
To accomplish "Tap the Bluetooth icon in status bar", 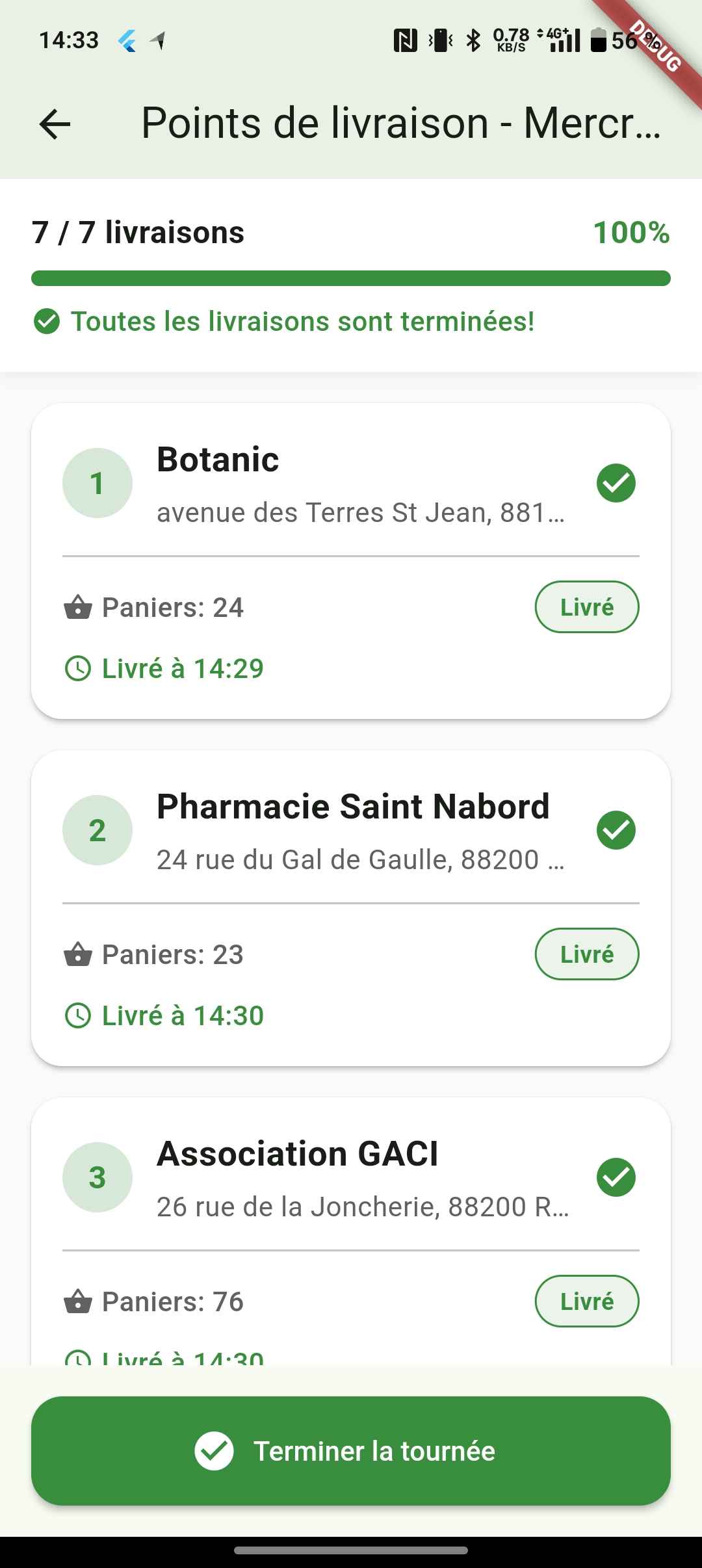I will [474, 40].
